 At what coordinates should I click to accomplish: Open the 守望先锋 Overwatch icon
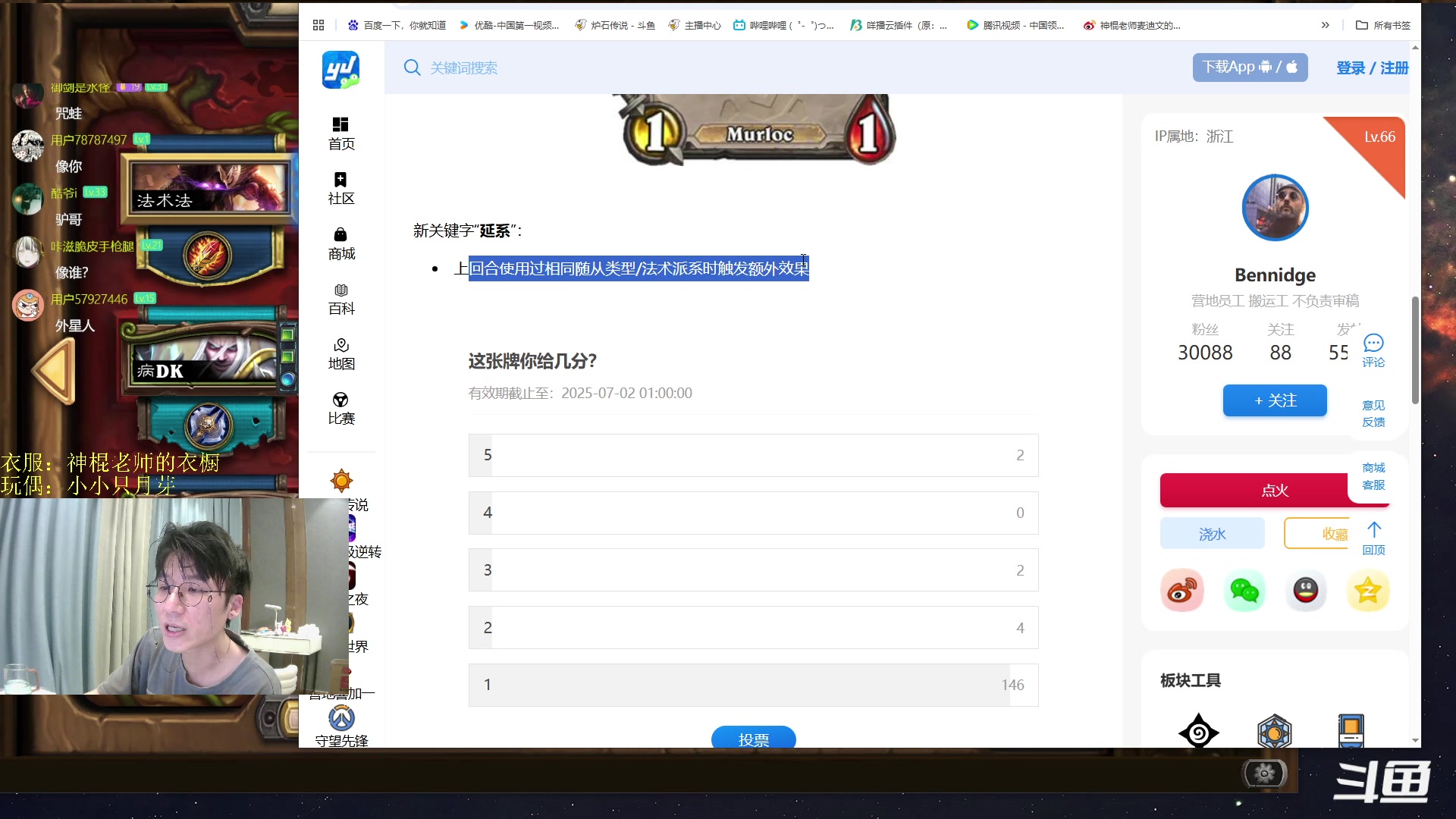(341, 717)
